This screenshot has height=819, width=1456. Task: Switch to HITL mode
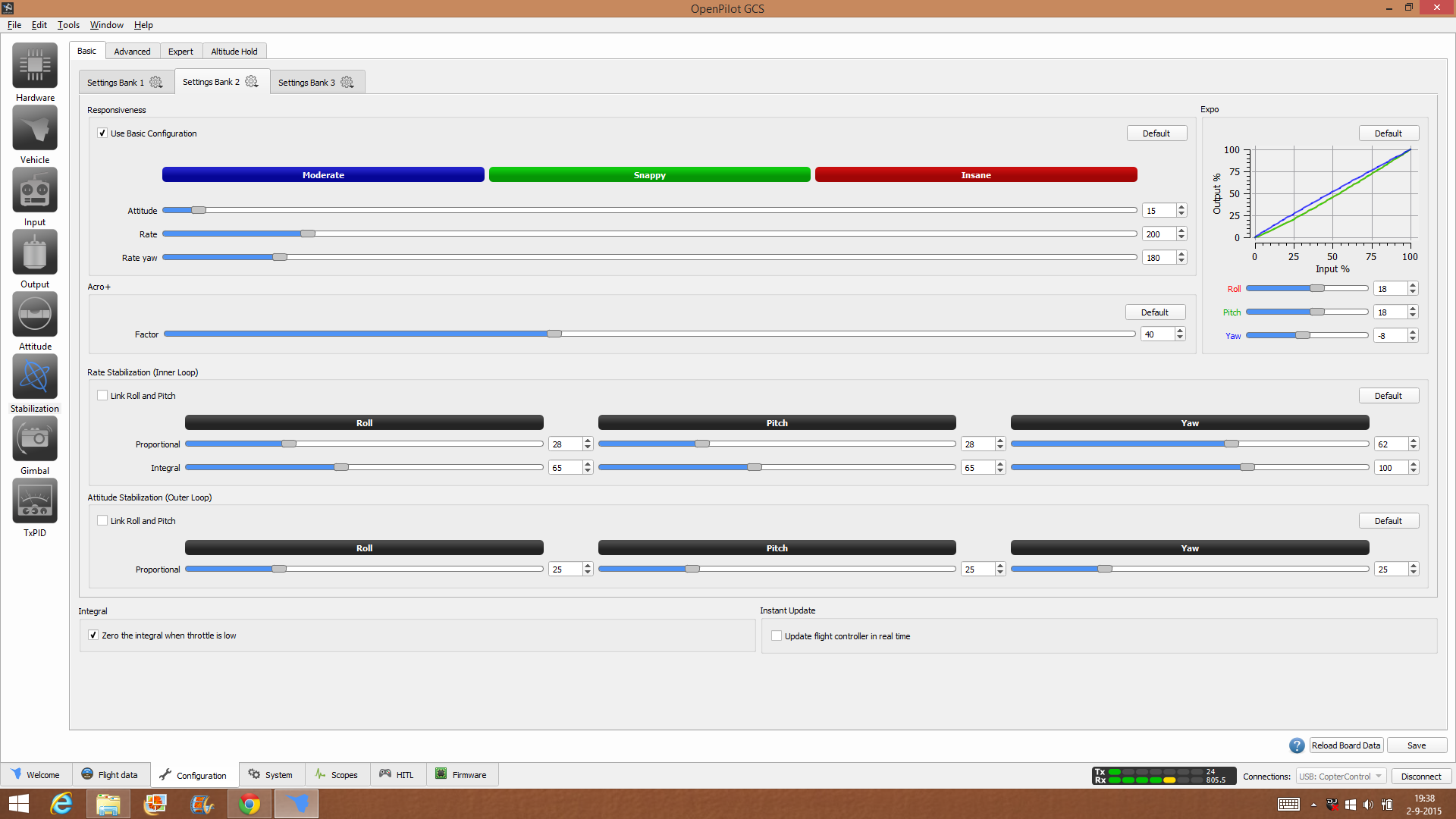pos(397,774)
